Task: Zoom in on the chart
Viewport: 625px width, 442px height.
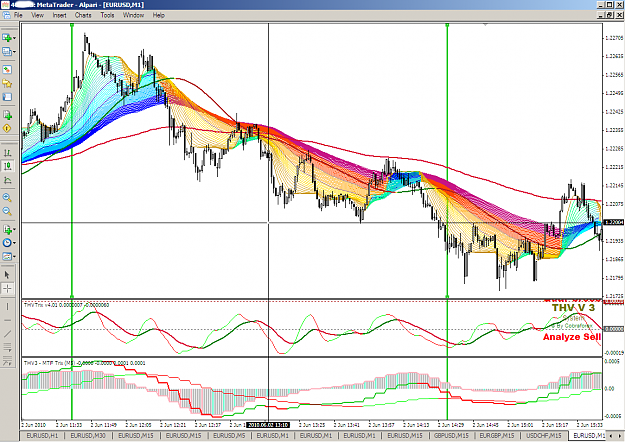Action: (7, 198)
